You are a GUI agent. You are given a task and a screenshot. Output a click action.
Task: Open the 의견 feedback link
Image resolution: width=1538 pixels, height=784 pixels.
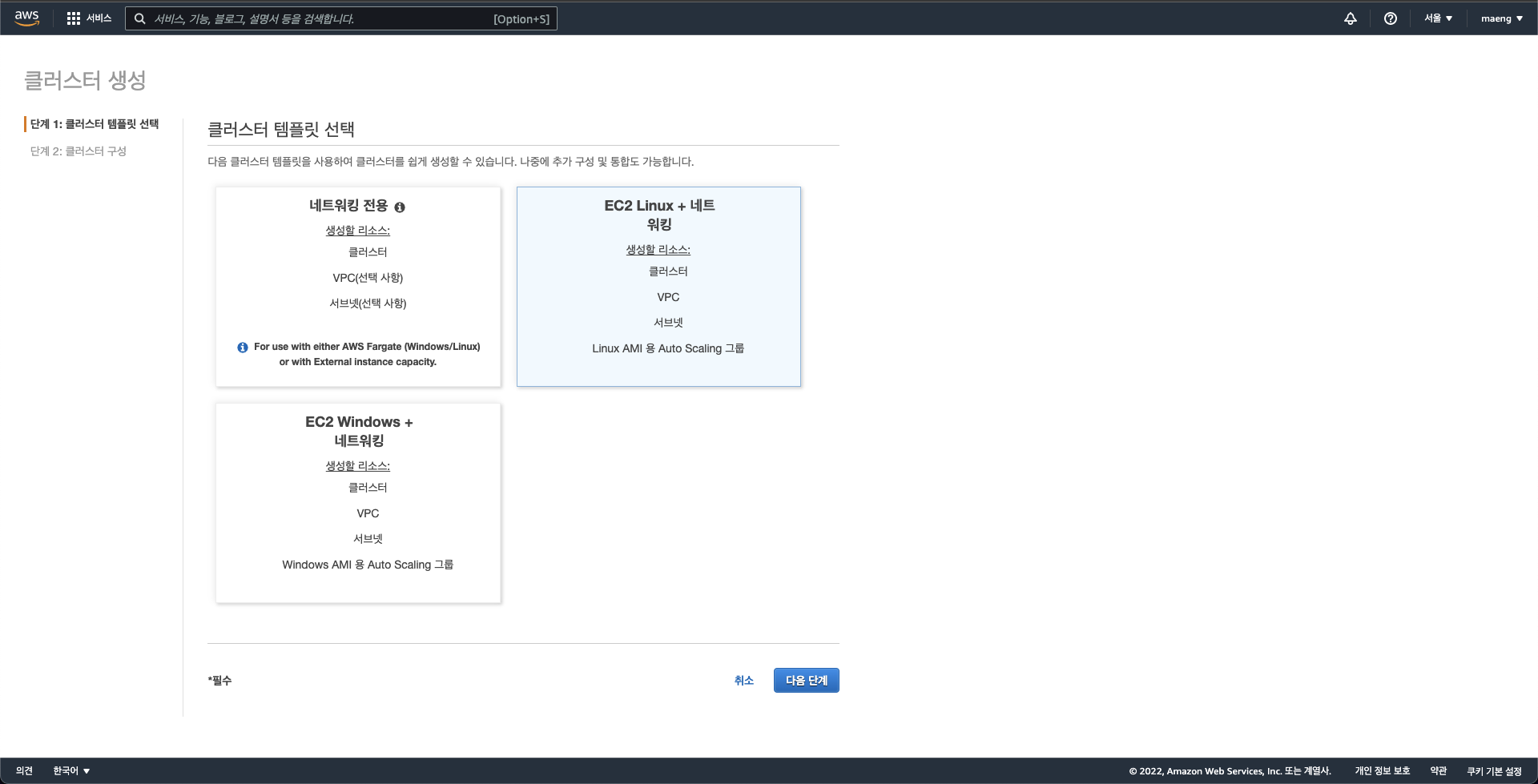coord(24,770)
